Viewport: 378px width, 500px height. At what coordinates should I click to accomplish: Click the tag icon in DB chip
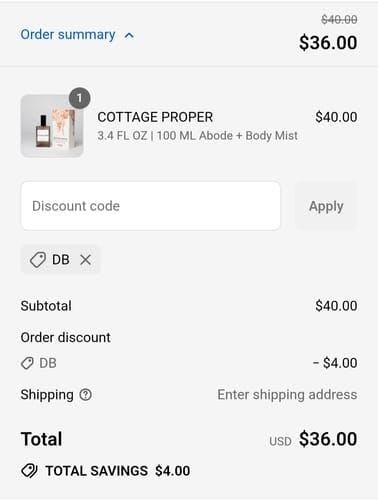point(38,260)
